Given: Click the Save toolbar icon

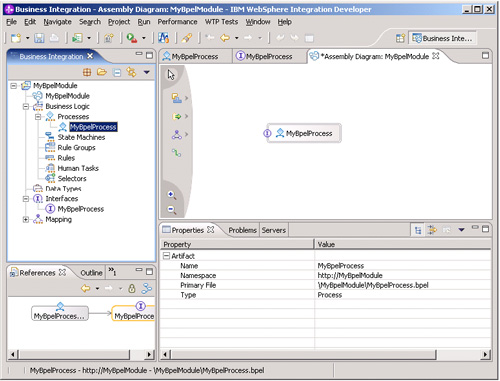Looking at the screenshot, I should coord(39,38).
